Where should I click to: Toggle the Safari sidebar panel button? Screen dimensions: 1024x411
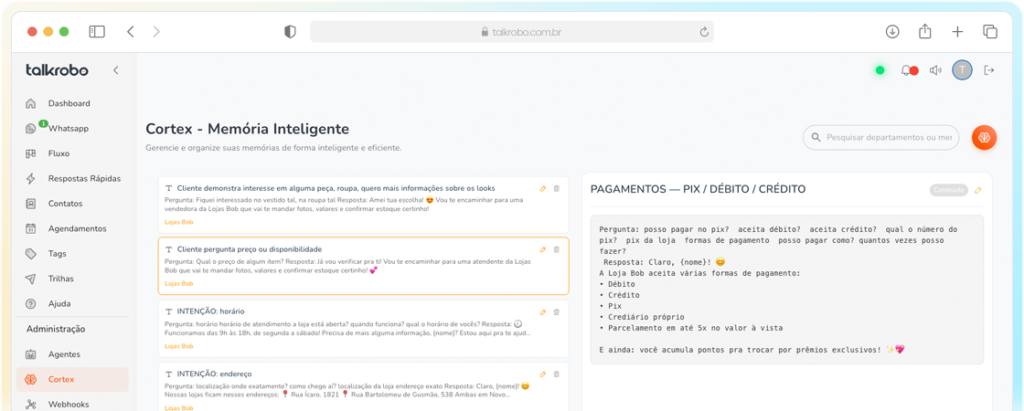tap(97, 32)
